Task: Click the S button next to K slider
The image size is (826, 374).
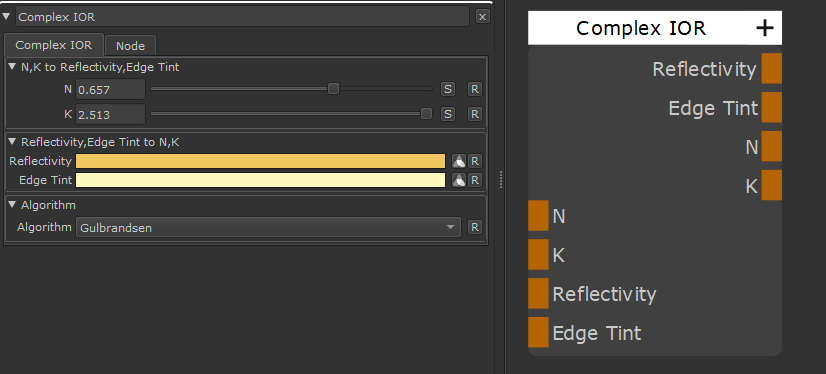Action: click(x=447, y=114)
